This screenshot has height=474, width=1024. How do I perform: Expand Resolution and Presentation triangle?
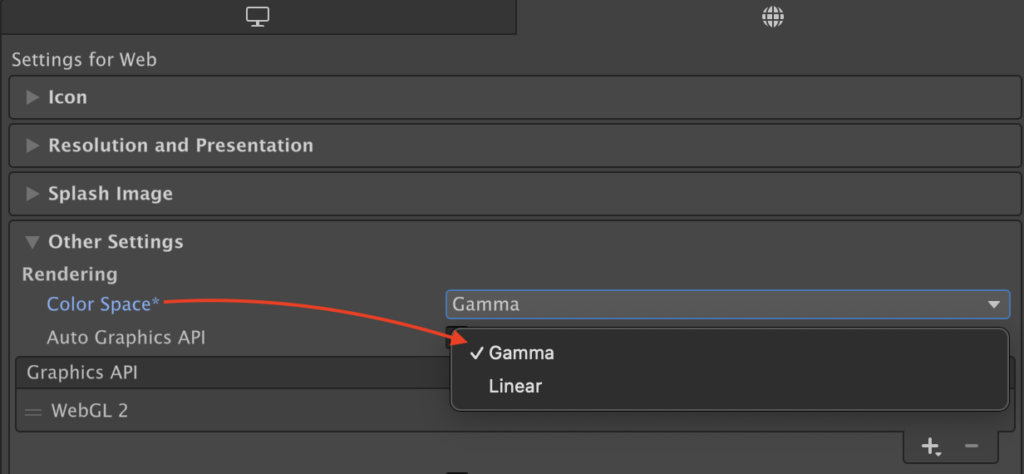tap(32, 145)
